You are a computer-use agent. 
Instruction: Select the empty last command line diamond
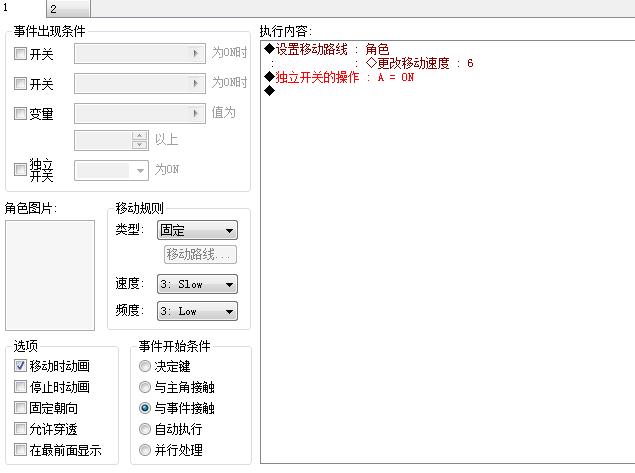269,91
